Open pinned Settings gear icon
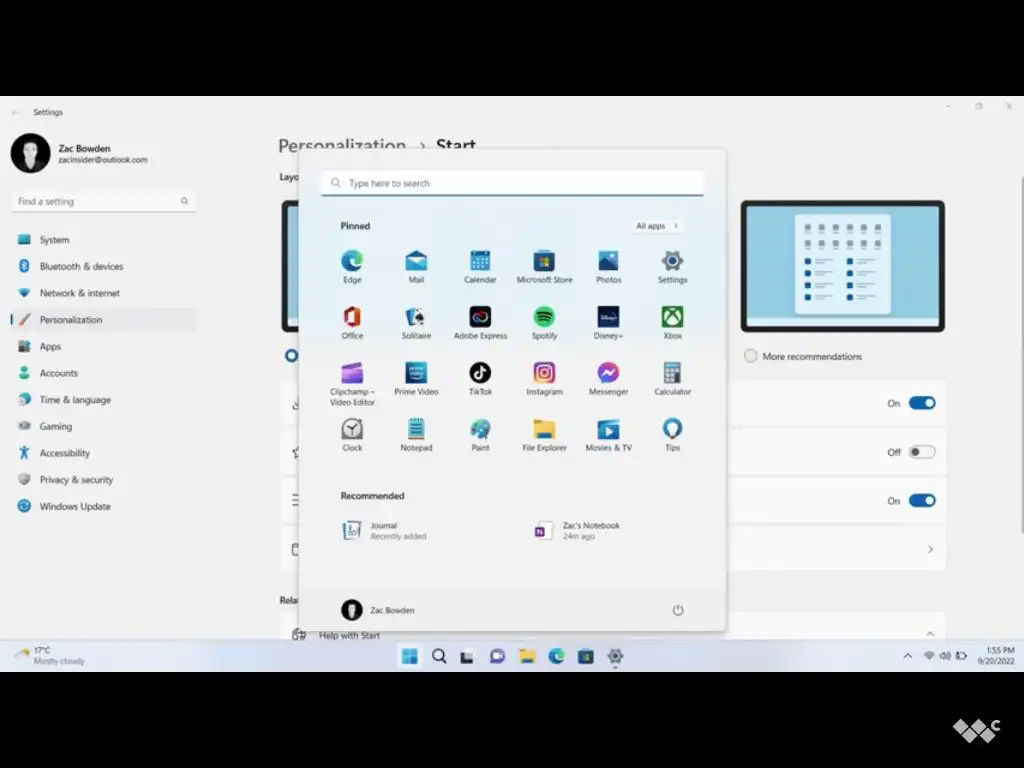The width and height of the screenshot is (1024, 768). point(672,266)
